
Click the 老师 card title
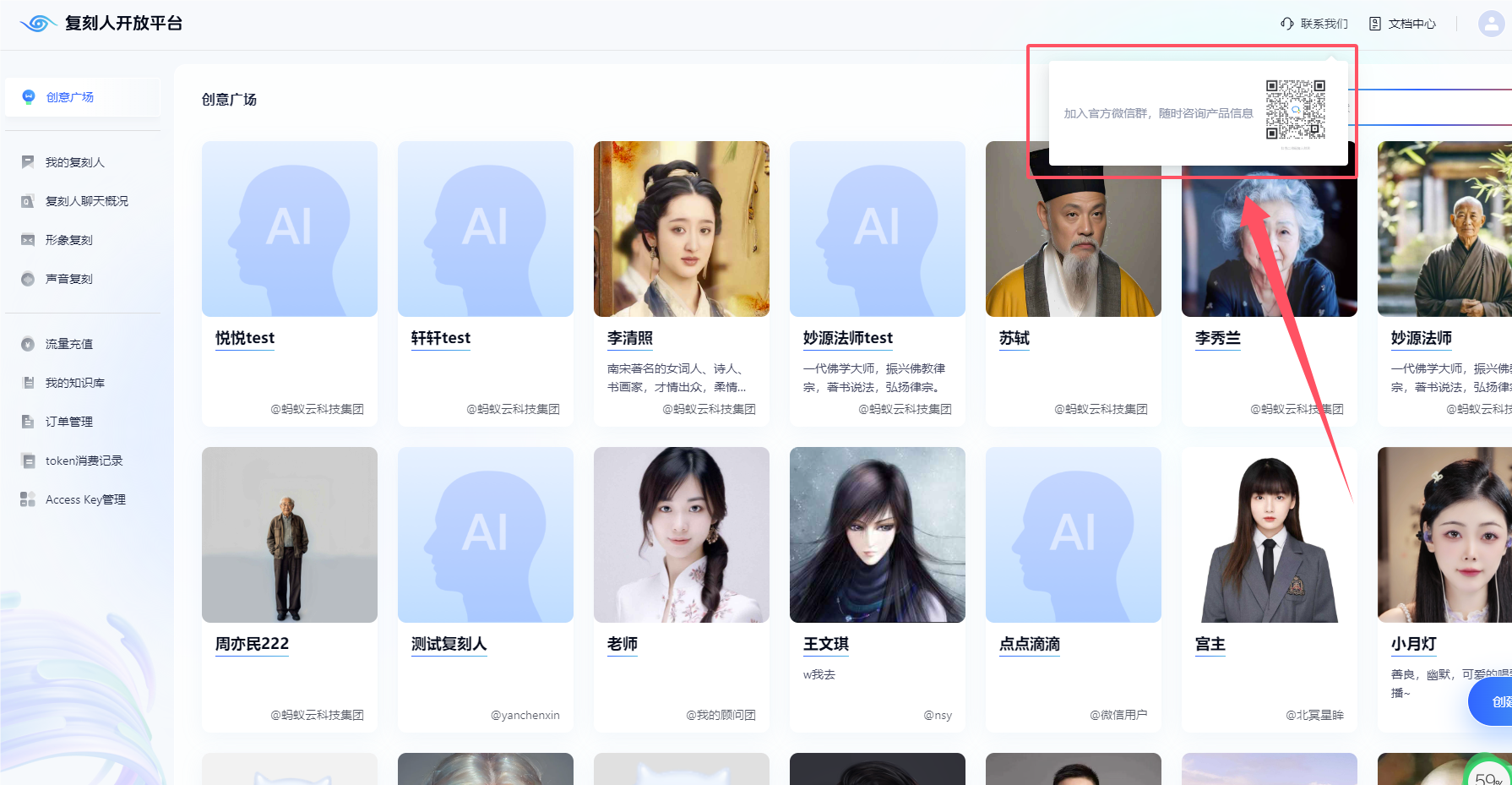point(623,644)
